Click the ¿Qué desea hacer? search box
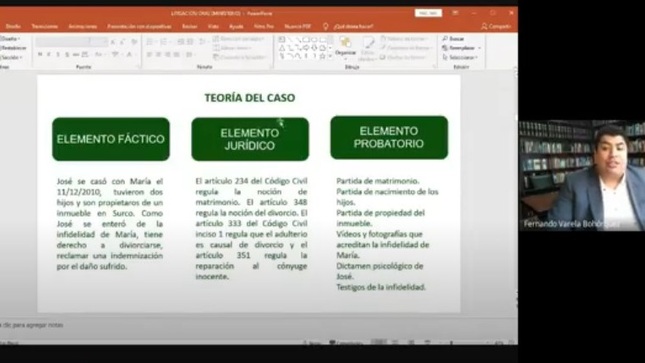Viewport: 645px width, 363px height. pos(353,26)
